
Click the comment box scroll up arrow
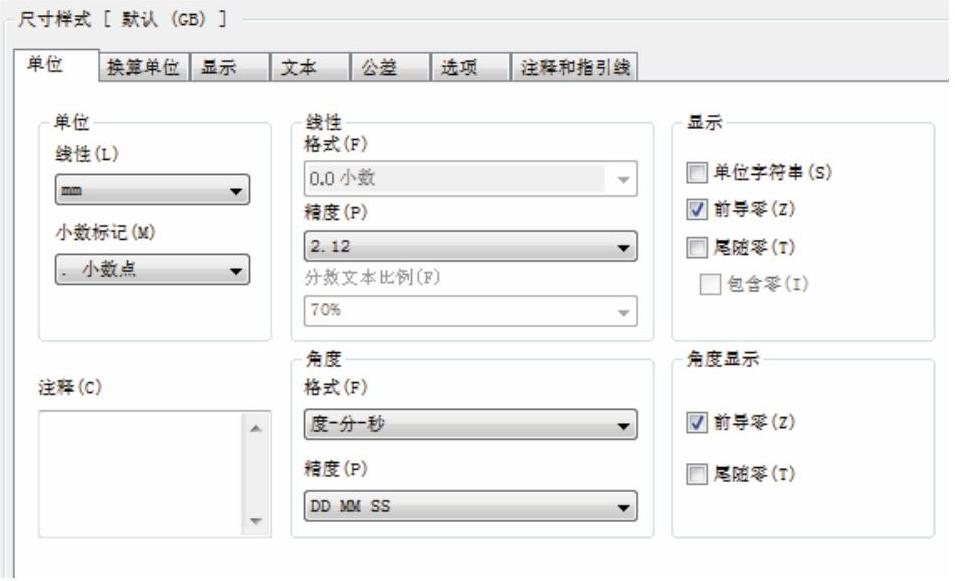tap(256, 428)
